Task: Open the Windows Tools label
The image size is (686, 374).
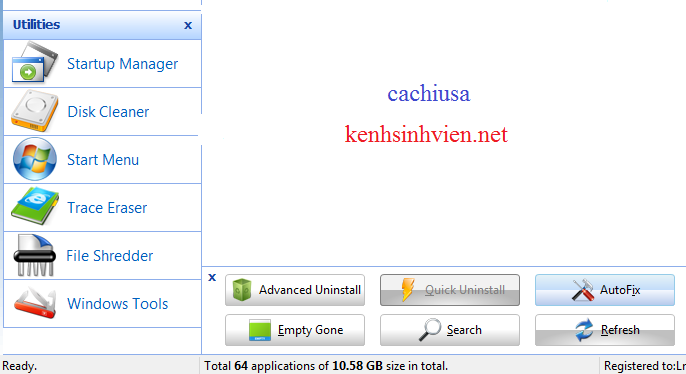Action: (x=118, y=304)
